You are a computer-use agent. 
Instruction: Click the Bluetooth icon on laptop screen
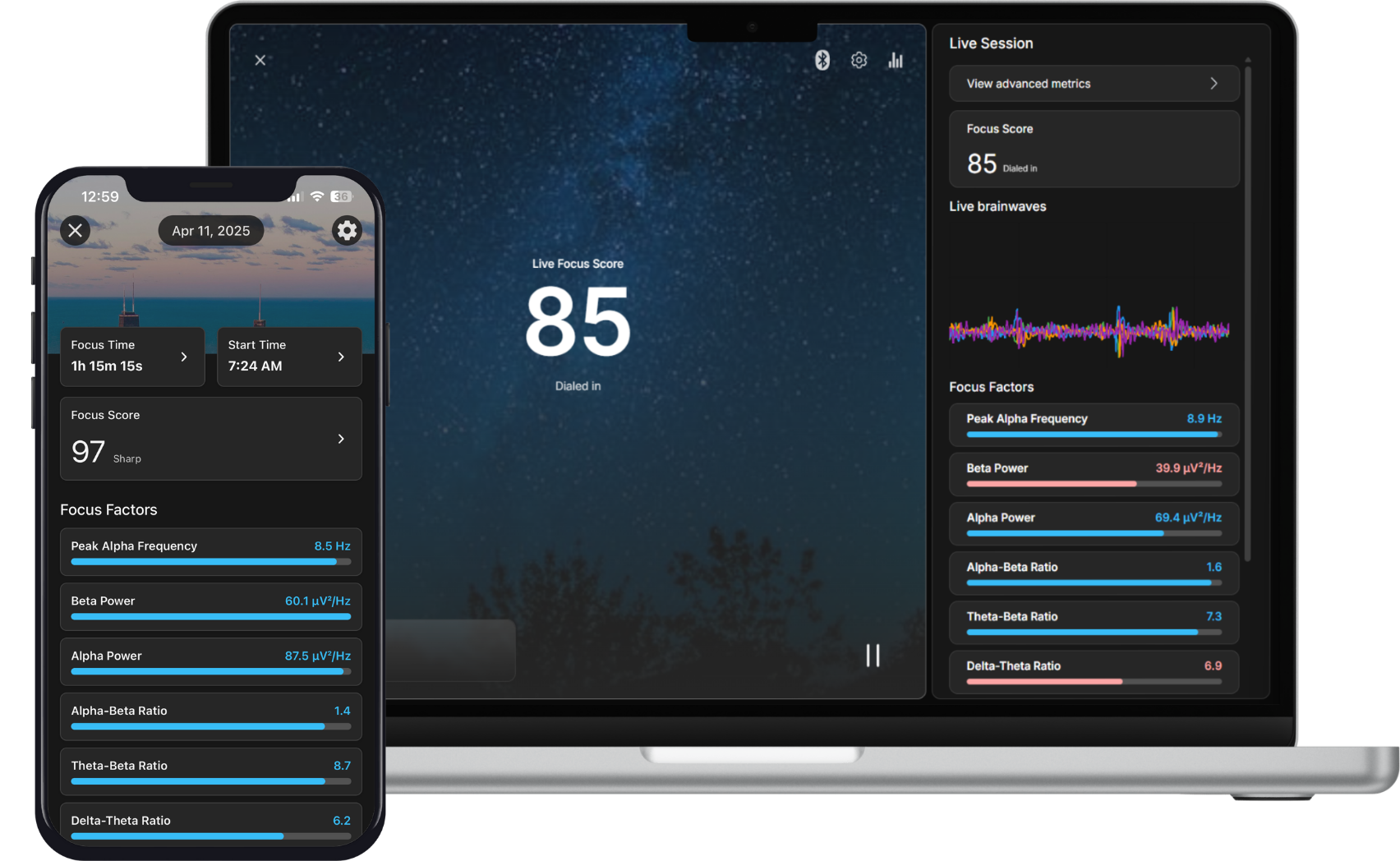point(822,60)
